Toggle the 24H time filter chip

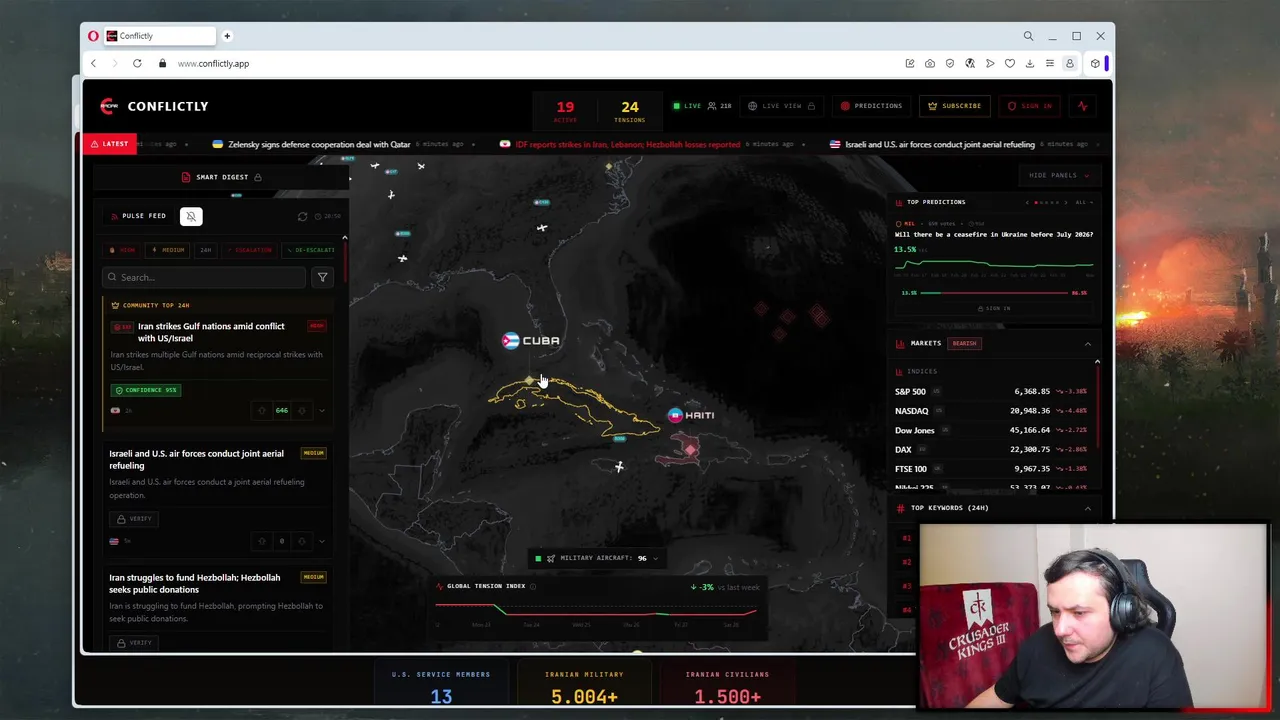(x=205, y=250)
